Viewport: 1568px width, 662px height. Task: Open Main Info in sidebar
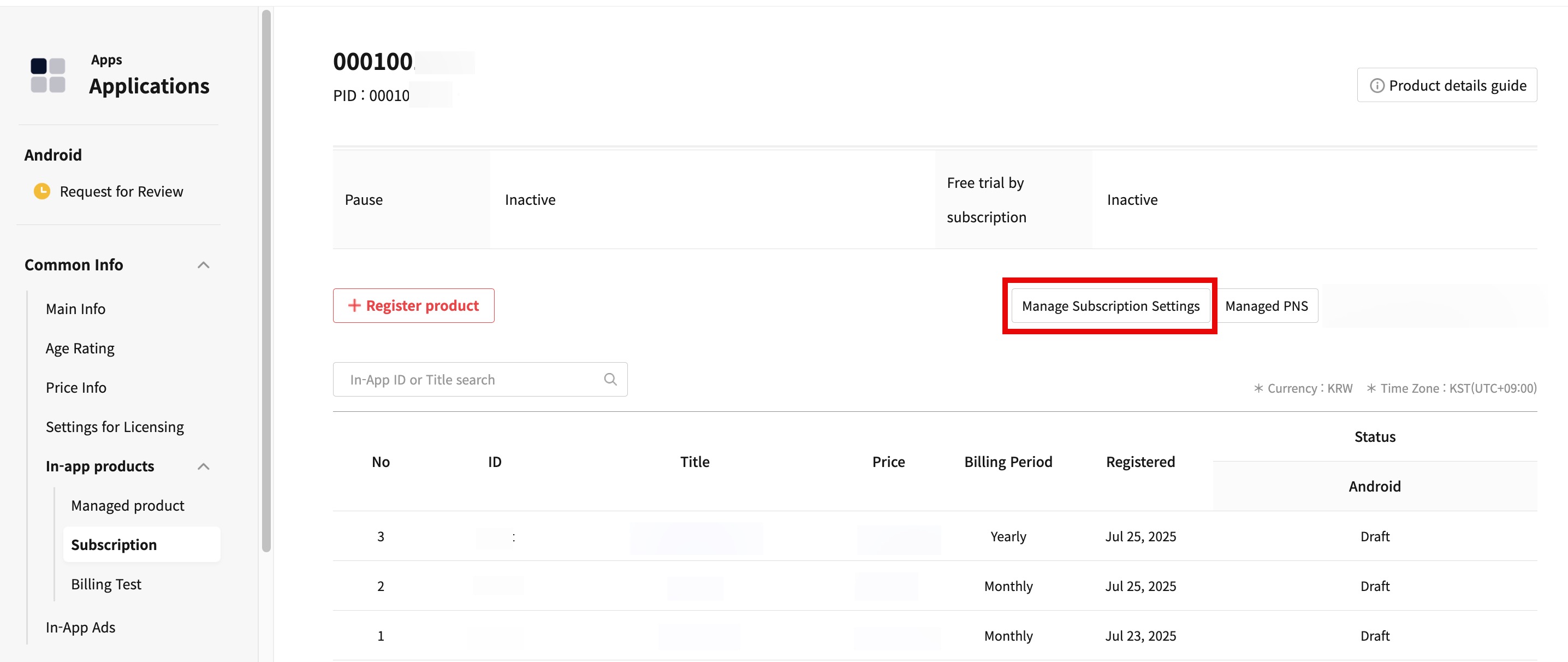click(x=75, y=309)
